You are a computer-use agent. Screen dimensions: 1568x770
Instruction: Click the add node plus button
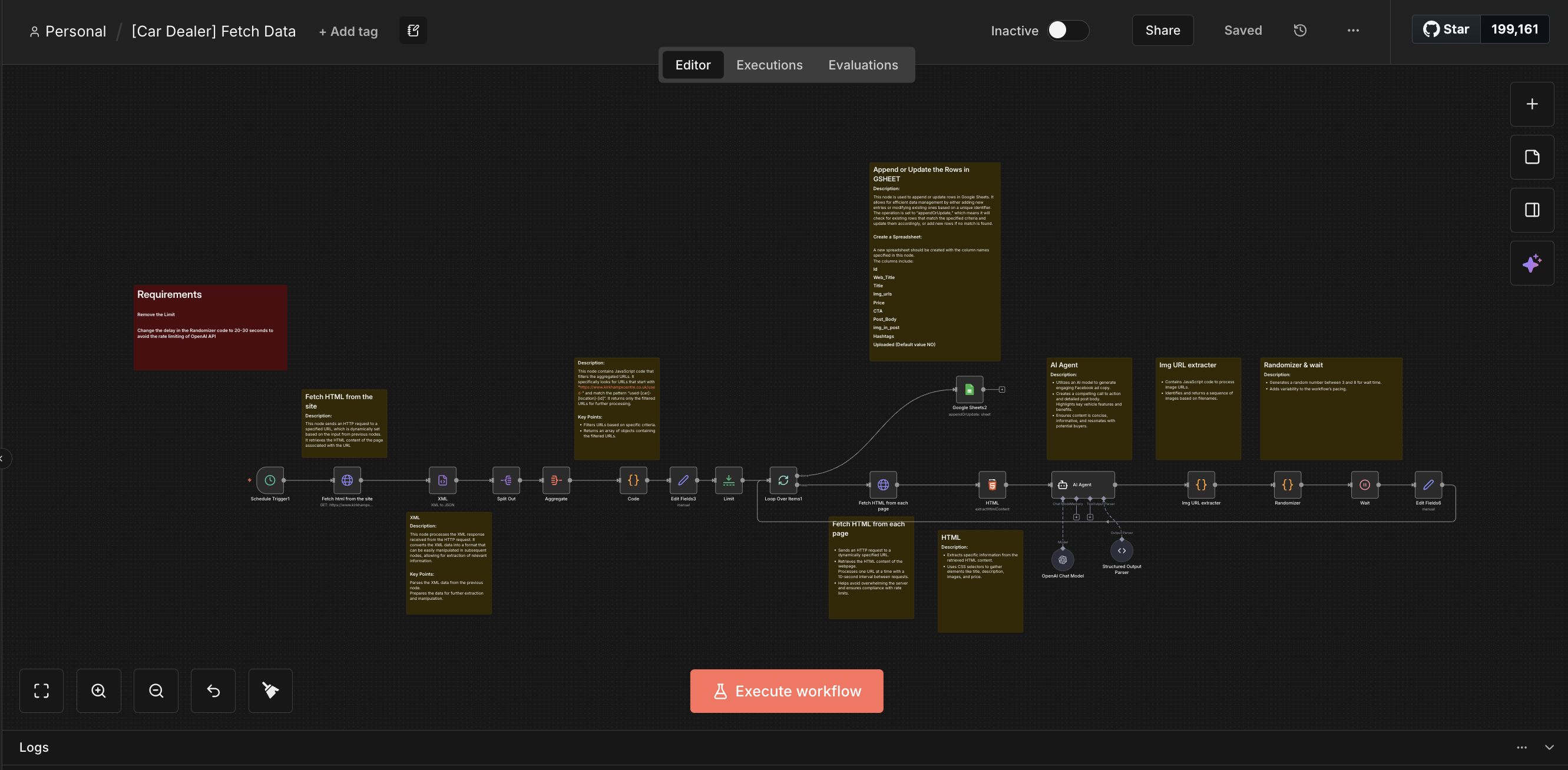[x=1532, y=104]
